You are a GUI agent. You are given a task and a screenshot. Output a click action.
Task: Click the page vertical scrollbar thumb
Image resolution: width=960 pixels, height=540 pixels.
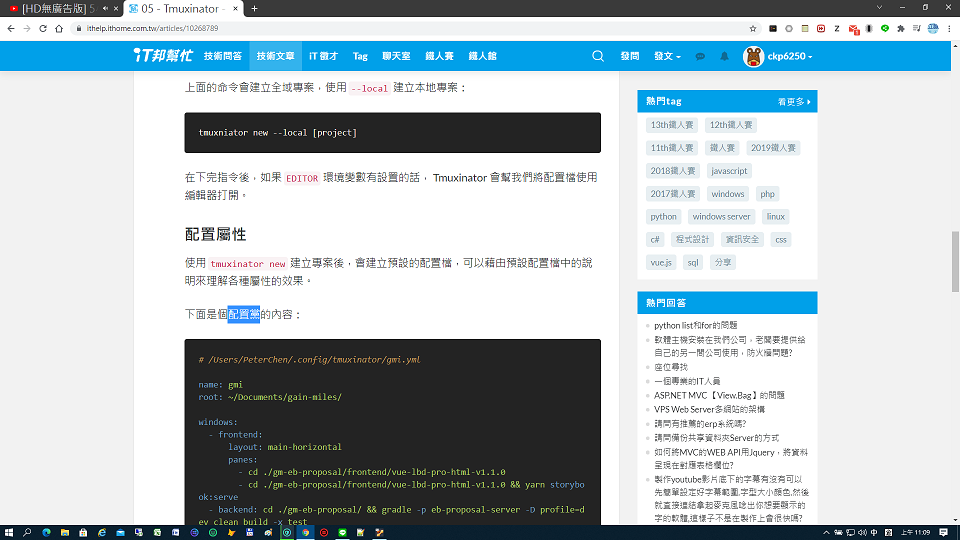coord(954,261)
